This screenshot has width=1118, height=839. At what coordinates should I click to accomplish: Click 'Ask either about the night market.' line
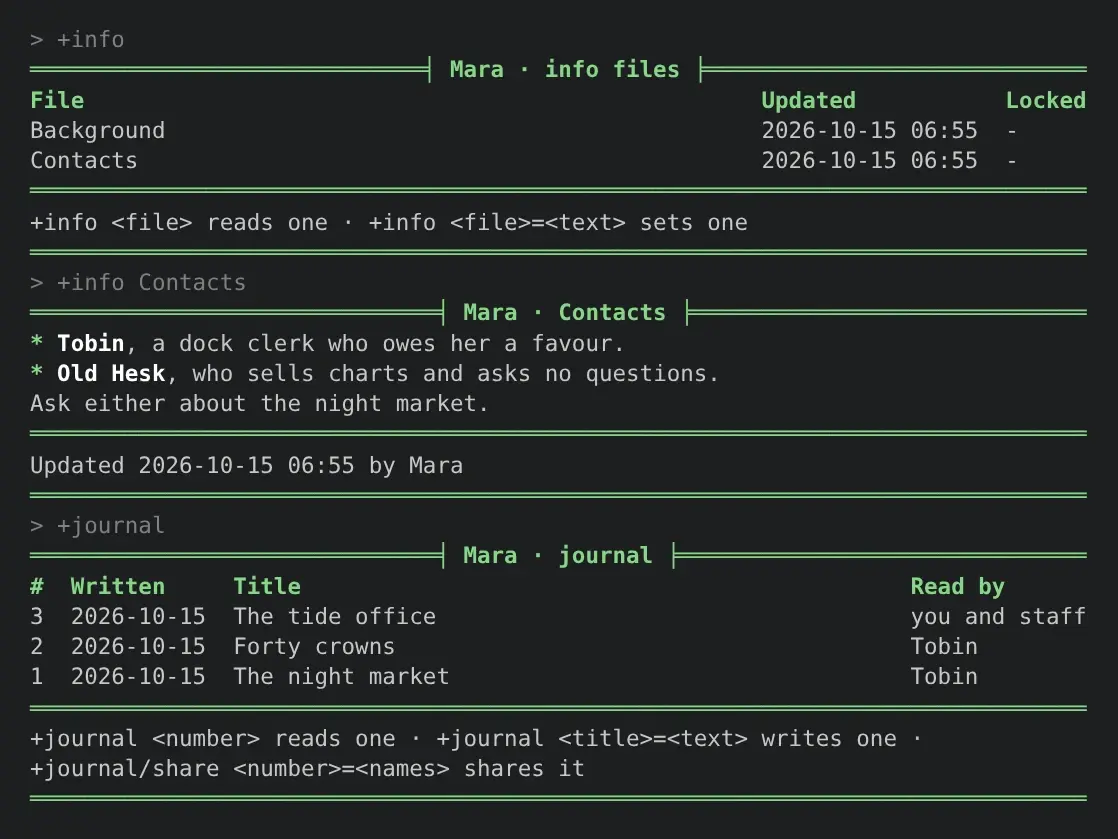260,403
